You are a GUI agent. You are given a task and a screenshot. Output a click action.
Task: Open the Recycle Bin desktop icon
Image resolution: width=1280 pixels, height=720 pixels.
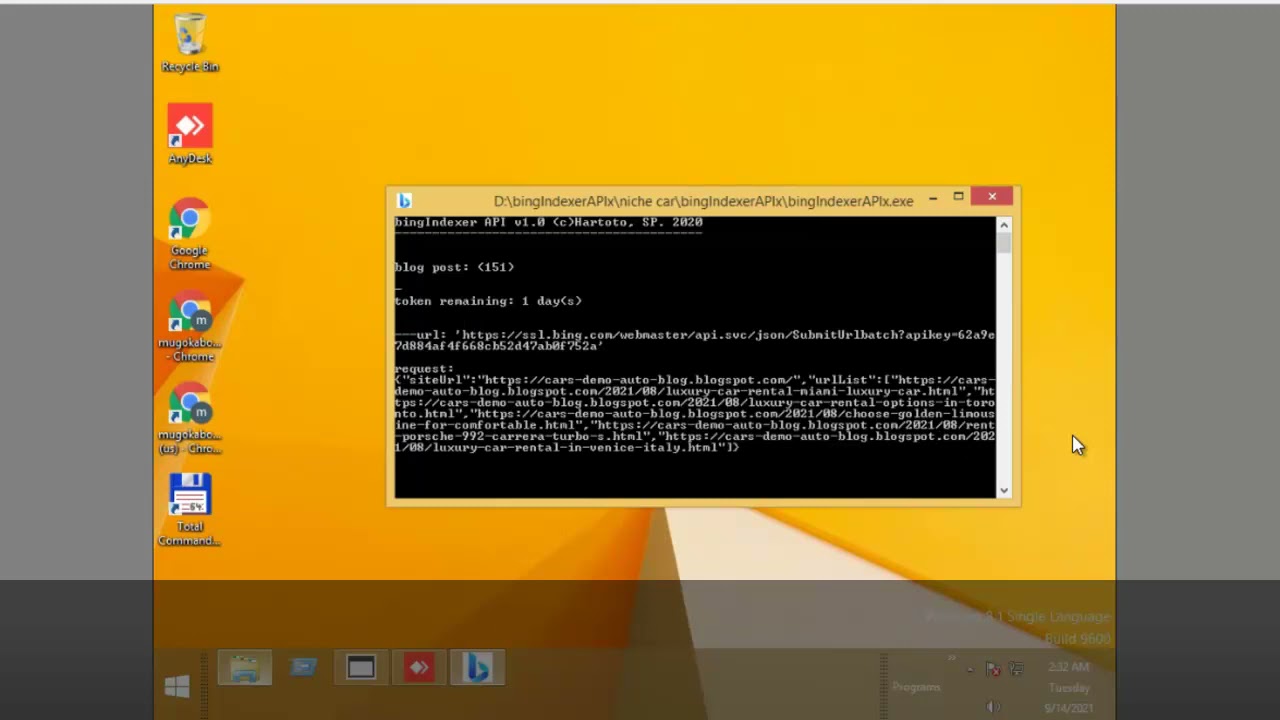click(190, 43)
